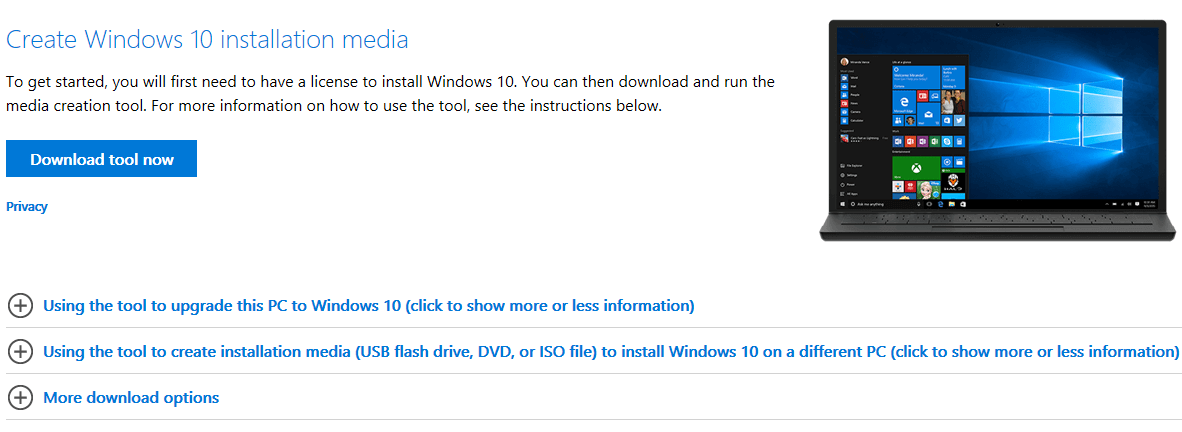Click the user avatar in laptop Start menu
The width and height of the screenshot is (1182, 432).
tap(844, 62)
